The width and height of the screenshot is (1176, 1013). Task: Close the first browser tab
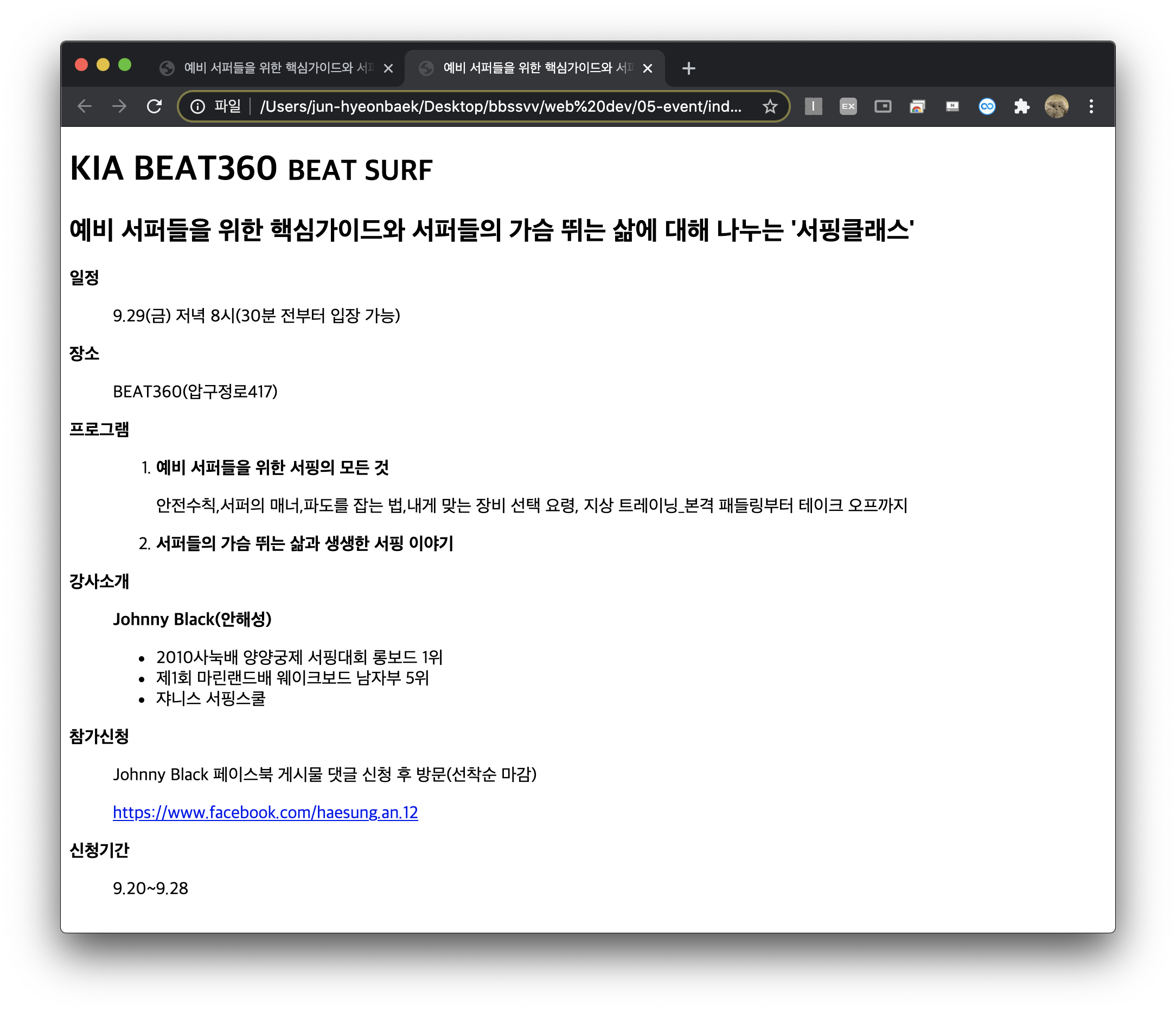click(x=388, y=69)
